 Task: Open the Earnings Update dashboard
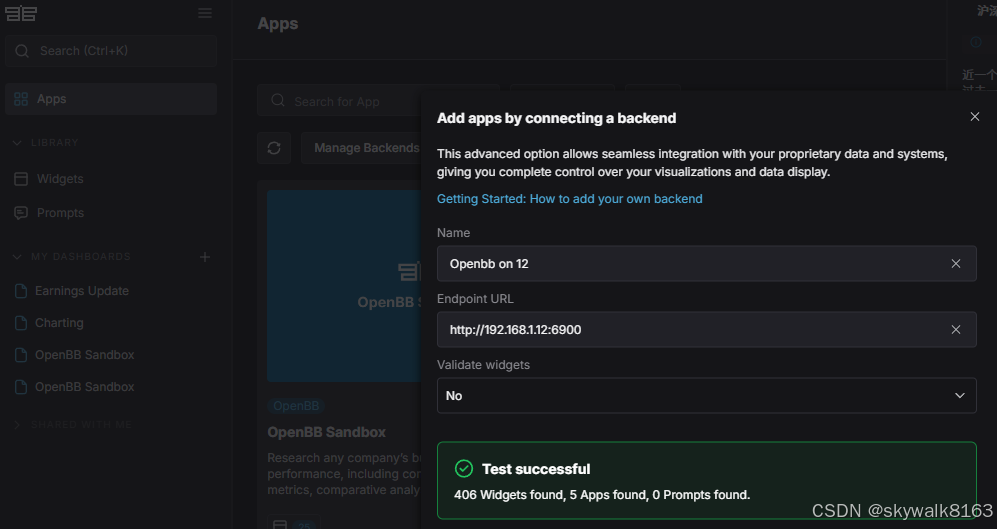(82, 291)
